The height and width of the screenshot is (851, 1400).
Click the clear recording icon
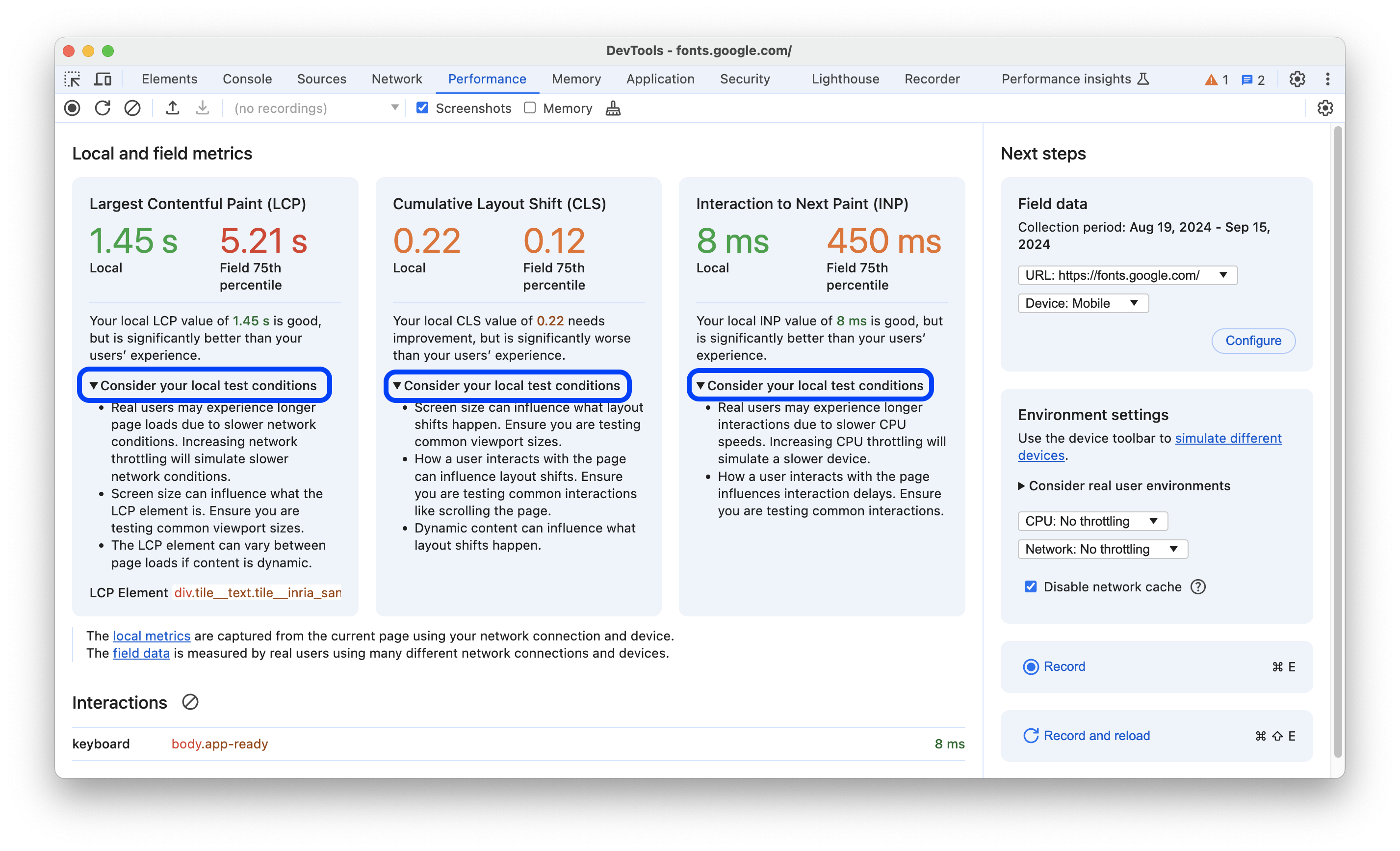[x=132, y=108]
